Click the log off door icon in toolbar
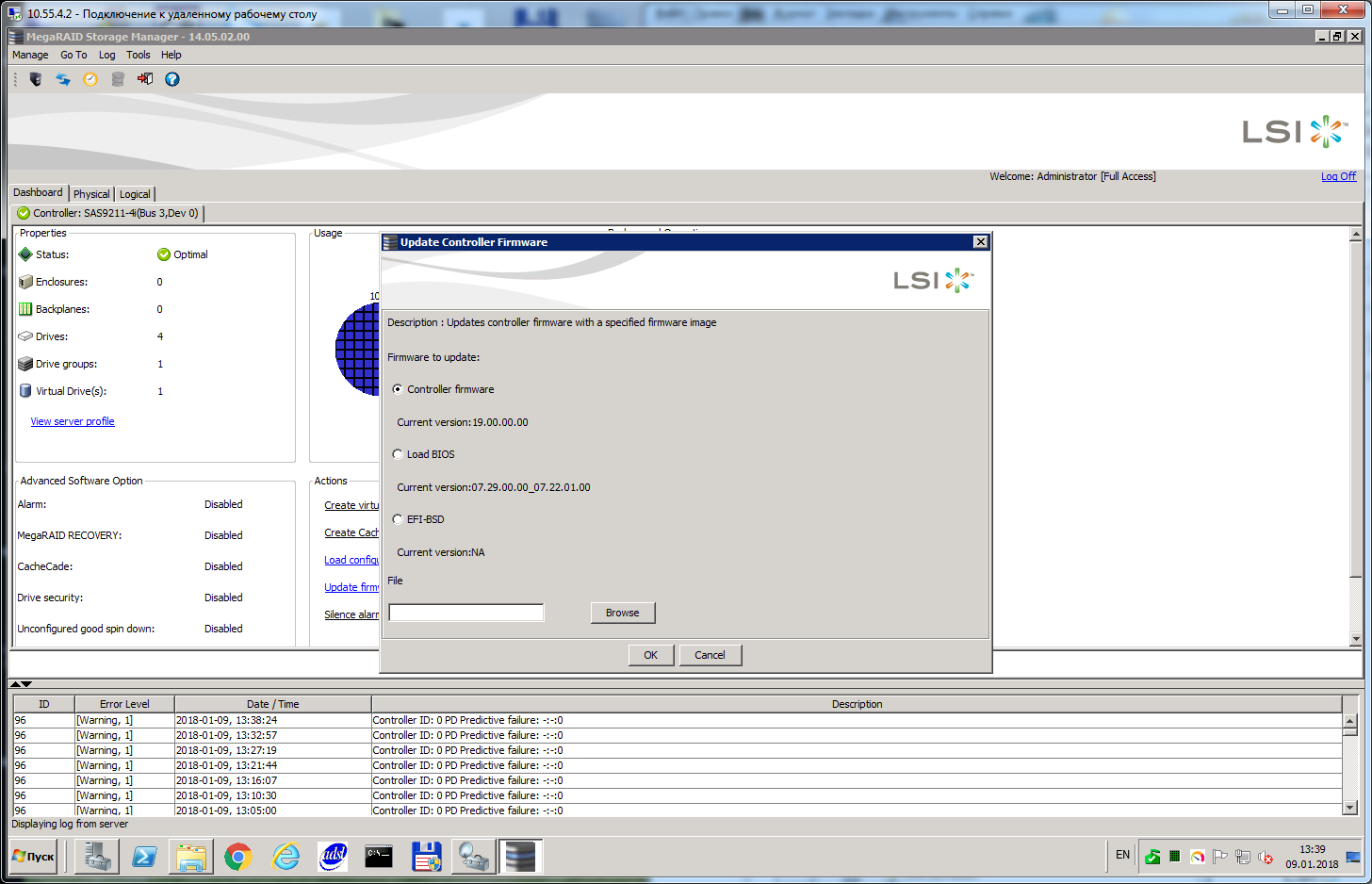 coord(144,79)
